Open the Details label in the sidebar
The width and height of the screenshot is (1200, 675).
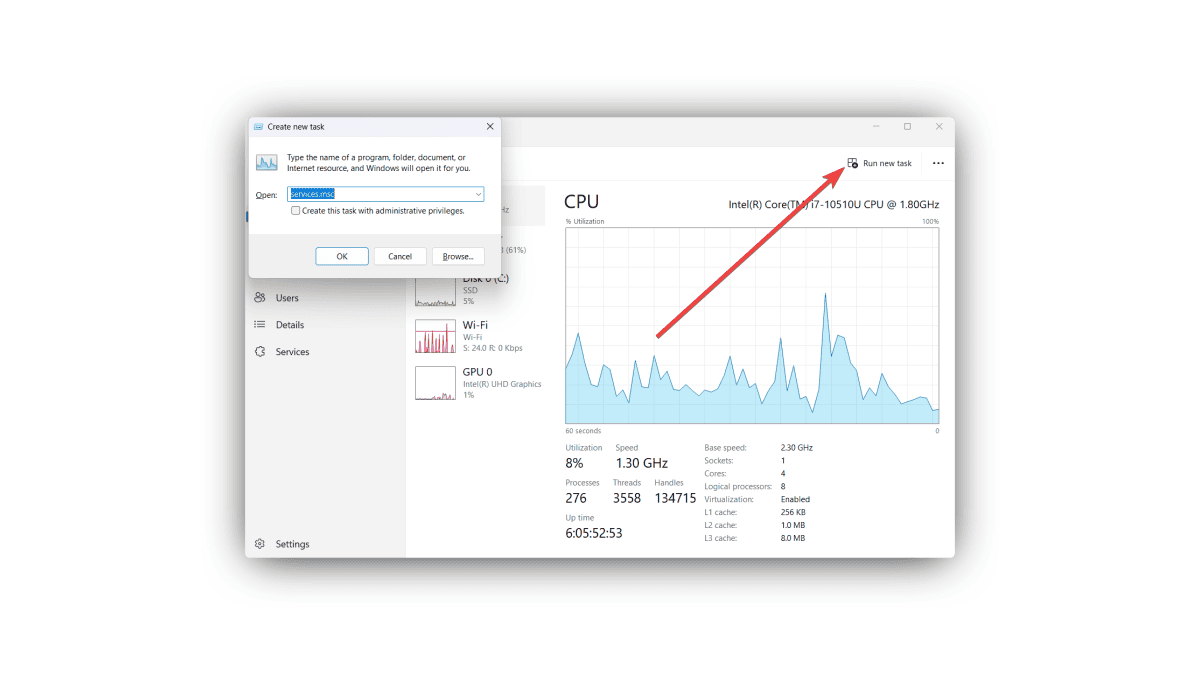pyautogui.click(x=290, y=325)
